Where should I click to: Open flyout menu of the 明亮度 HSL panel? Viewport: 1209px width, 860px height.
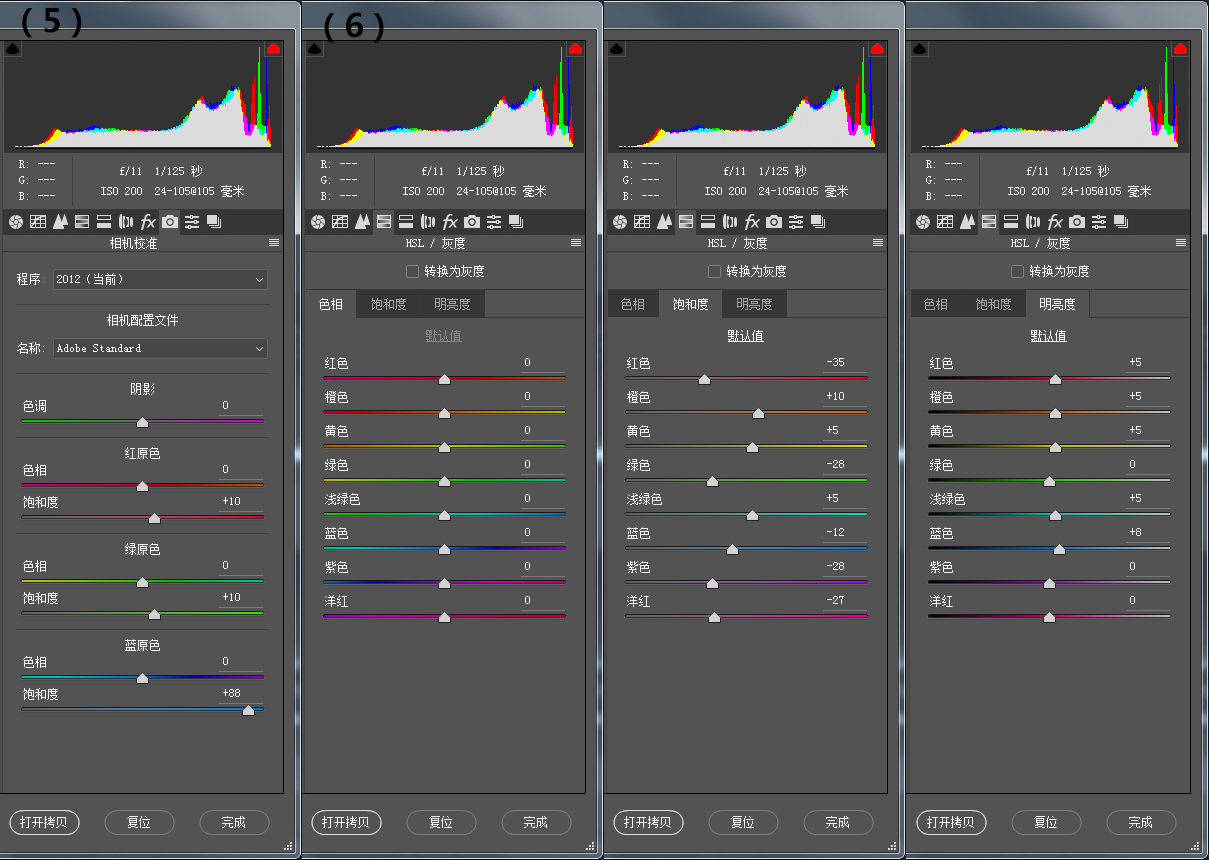[1181, 243]
